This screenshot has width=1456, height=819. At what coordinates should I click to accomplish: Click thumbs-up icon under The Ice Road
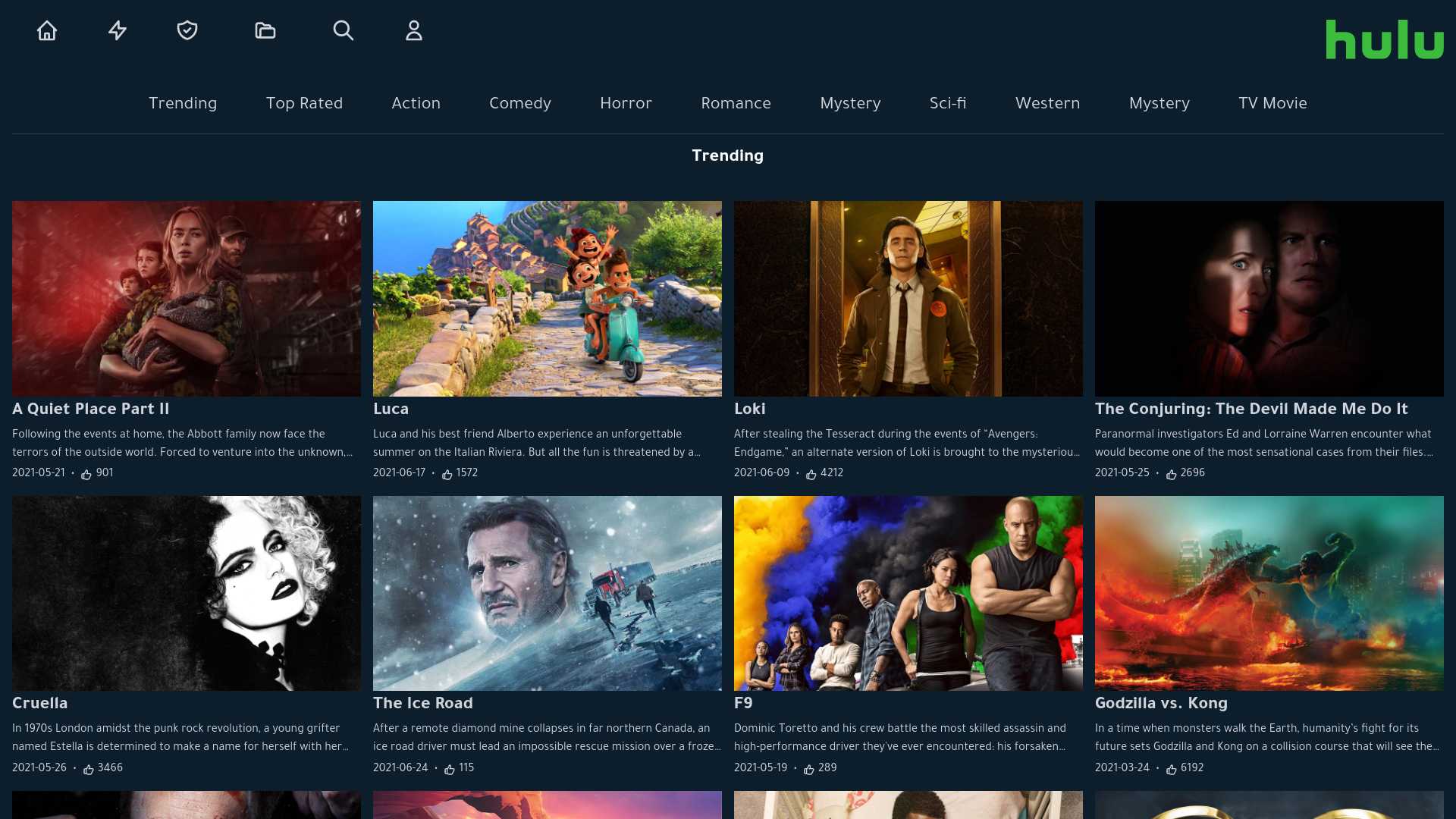(x=450, y=770)
